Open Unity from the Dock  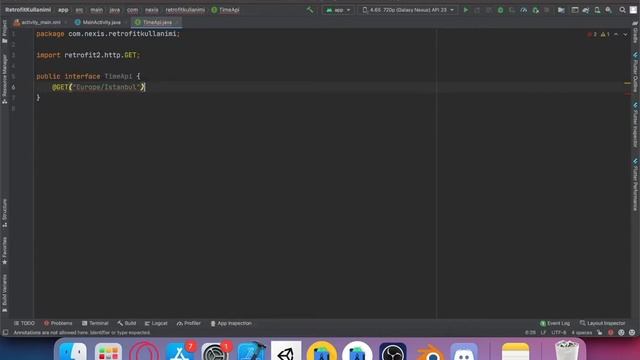286,352
